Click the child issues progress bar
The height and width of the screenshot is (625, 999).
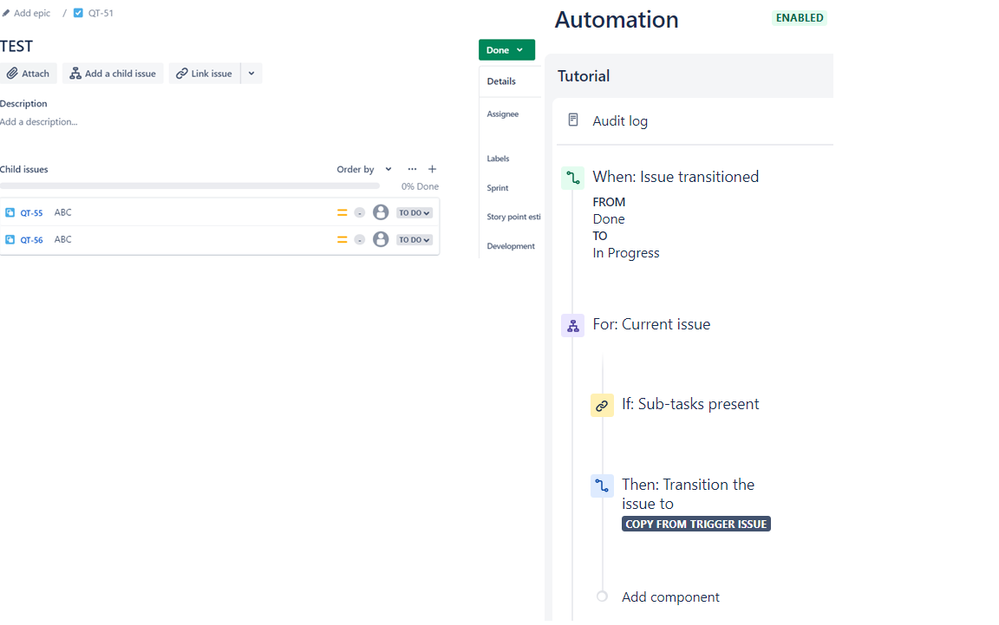(x=190, y=186)
